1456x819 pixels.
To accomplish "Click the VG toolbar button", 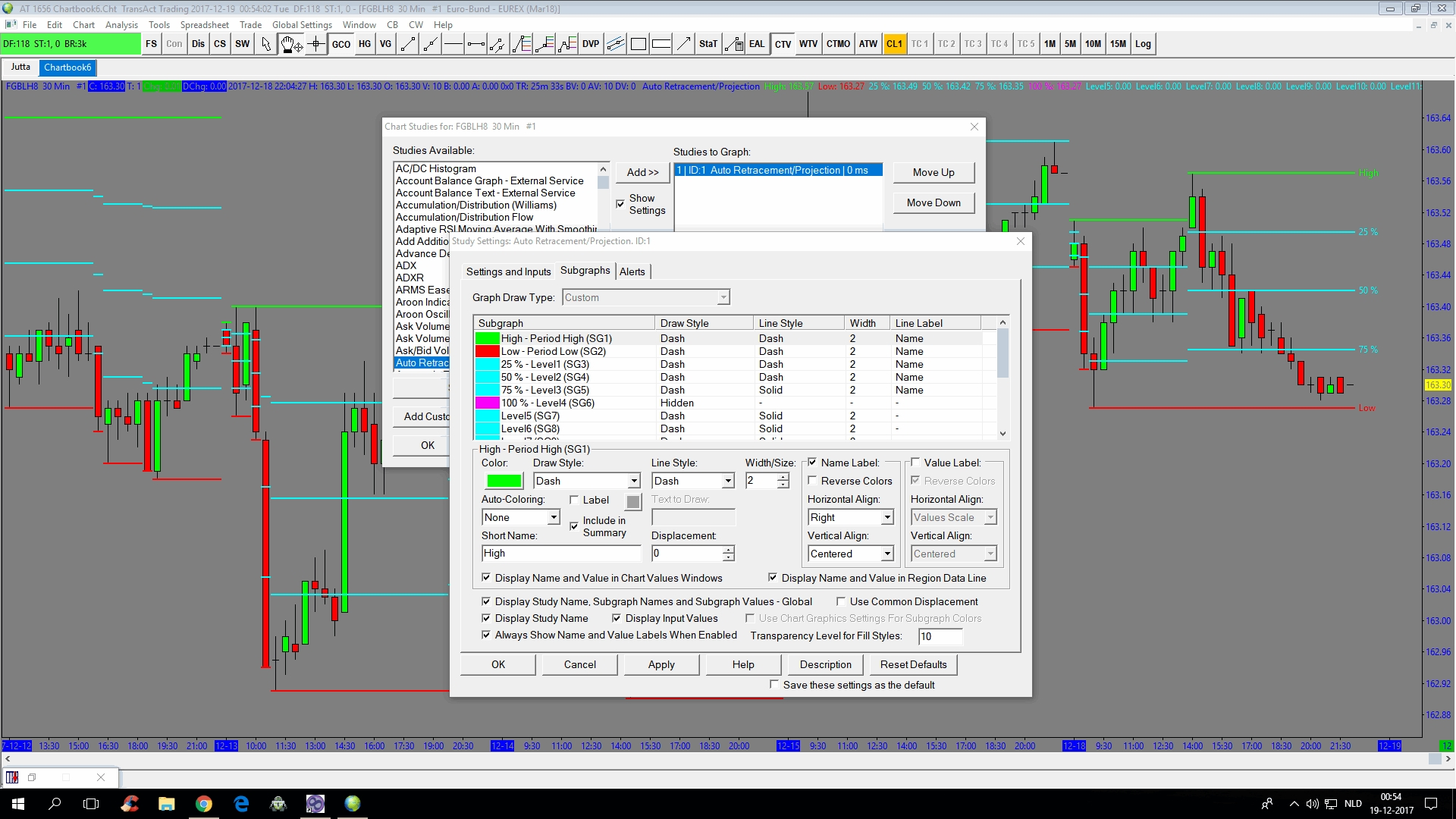I will 386,44.
